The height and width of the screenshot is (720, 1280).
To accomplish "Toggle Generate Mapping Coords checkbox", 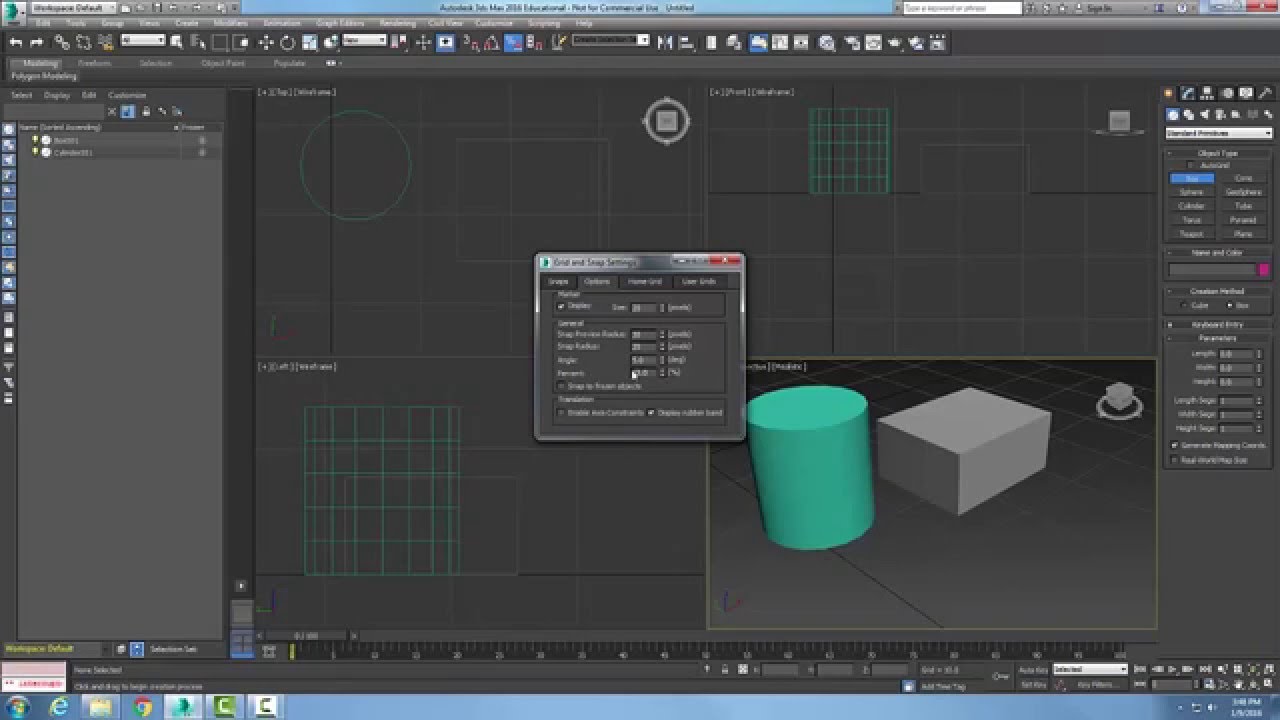I will (1174, 445).
